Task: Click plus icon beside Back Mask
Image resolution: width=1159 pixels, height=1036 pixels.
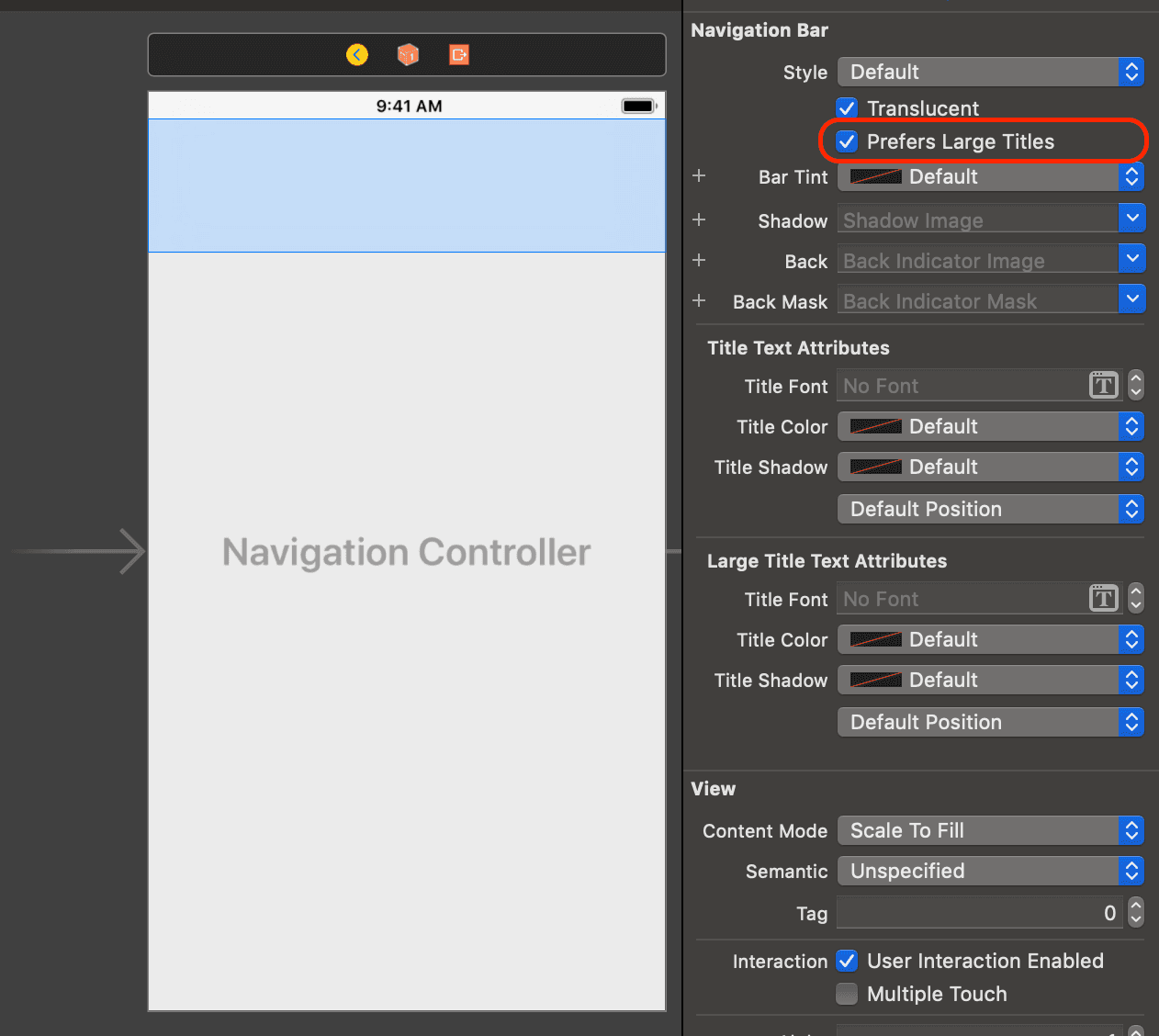Action: click(699, 300)
